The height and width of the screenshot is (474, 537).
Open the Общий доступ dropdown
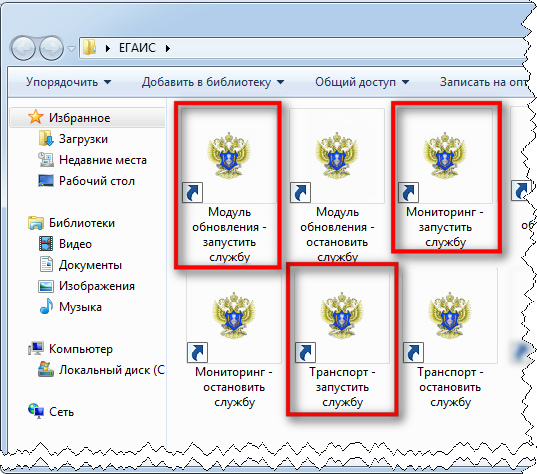[362, 82]
